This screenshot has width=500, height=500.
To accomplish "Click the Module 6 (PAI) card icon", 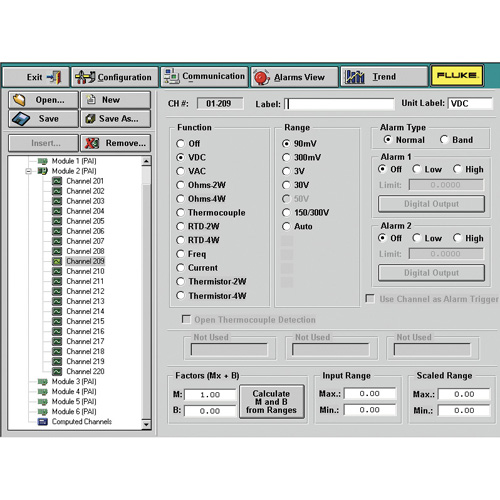I will tap(43, 412).
